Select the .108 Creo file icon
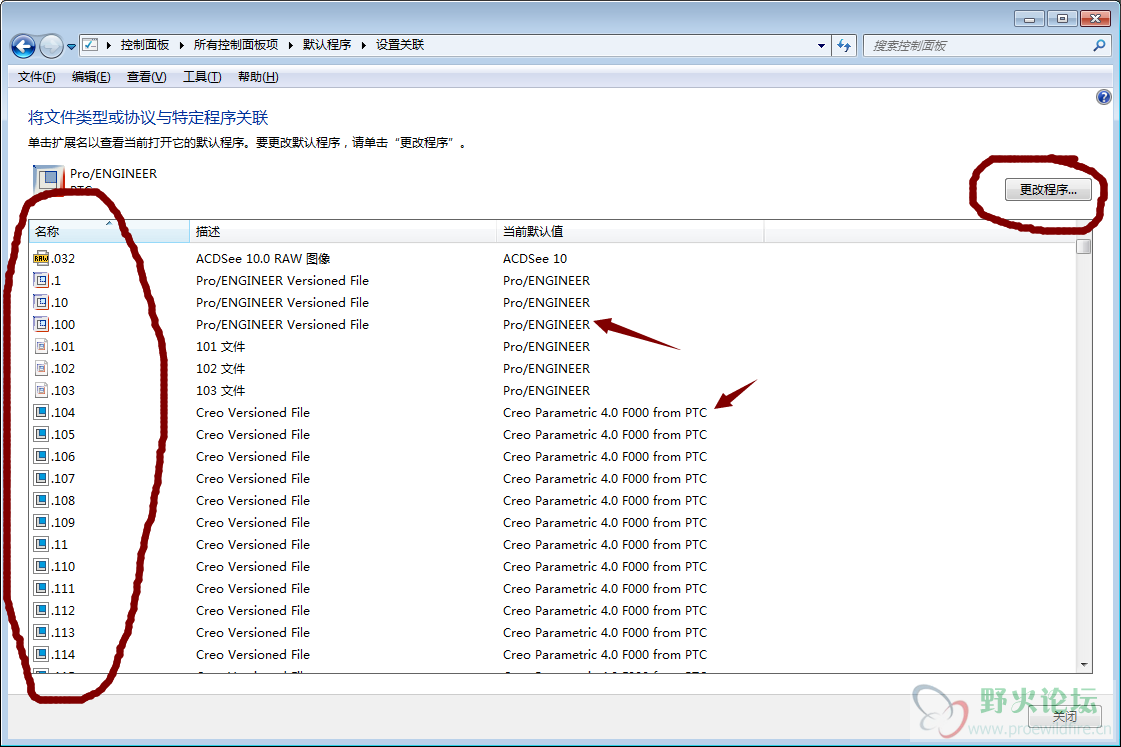The image size is (1121, 747). pyautogui.click(x=41, y=500)
